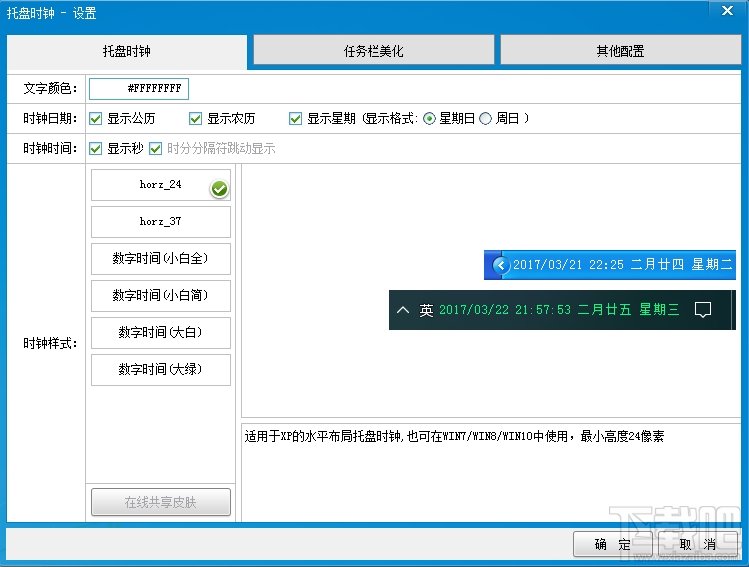This screenshot has width=749, height=567.
Task: Choose the horz_37 clock style
Action: pyautogui.click(x=161, y=222)
